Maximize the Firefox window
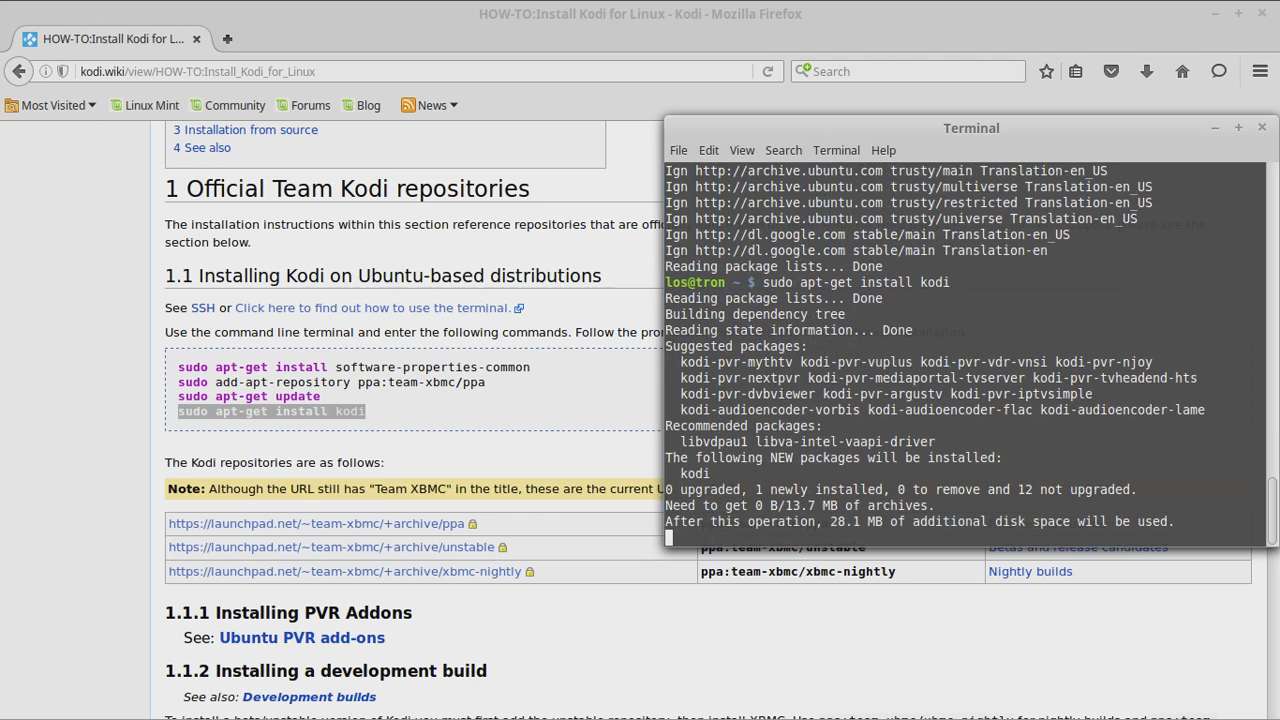This screenshot has width=1280, height=720. (1238, 14)
